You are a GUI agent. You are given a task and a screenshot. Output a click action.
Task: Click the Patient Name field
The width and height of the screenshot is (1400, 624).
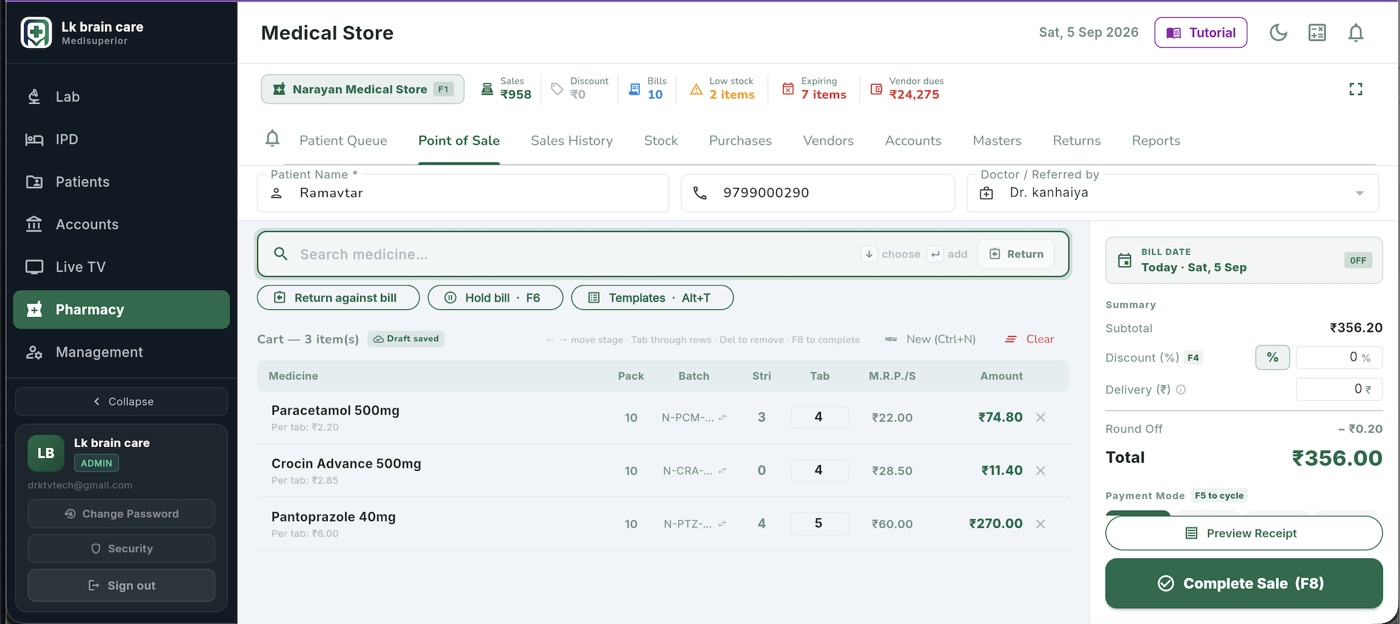click(x=463, y=193)
